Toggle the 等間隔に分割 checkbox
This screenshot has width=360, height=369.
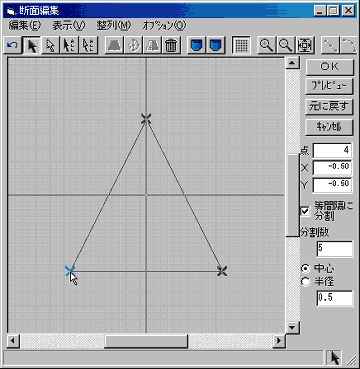pyautogui.click(x=305, y=211)
